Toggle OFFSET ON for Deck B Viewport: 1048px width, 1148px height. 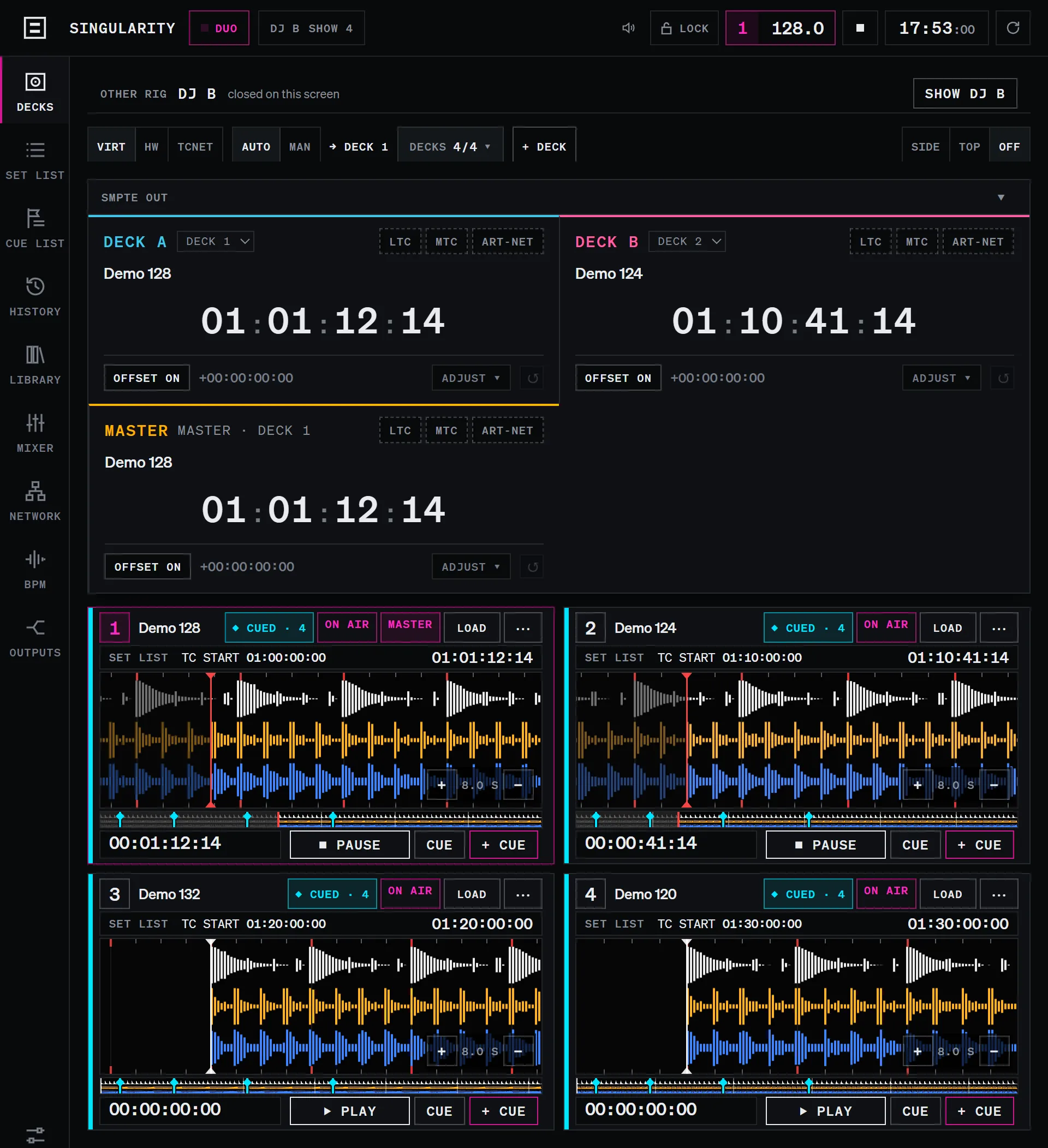point(618,378)
